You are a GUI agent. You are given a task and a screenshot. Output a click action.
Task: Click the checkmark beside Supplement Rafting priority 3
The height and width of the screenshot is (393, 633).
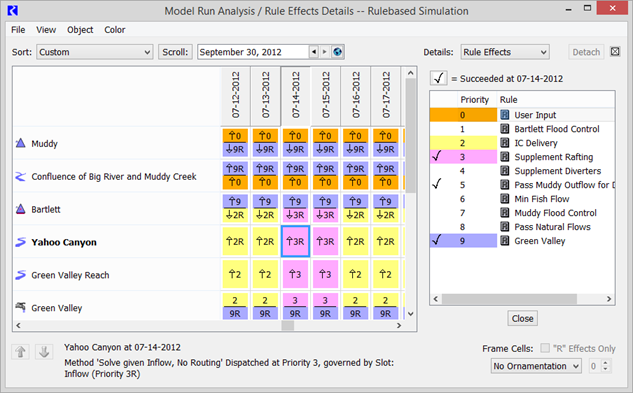(436, 156)
